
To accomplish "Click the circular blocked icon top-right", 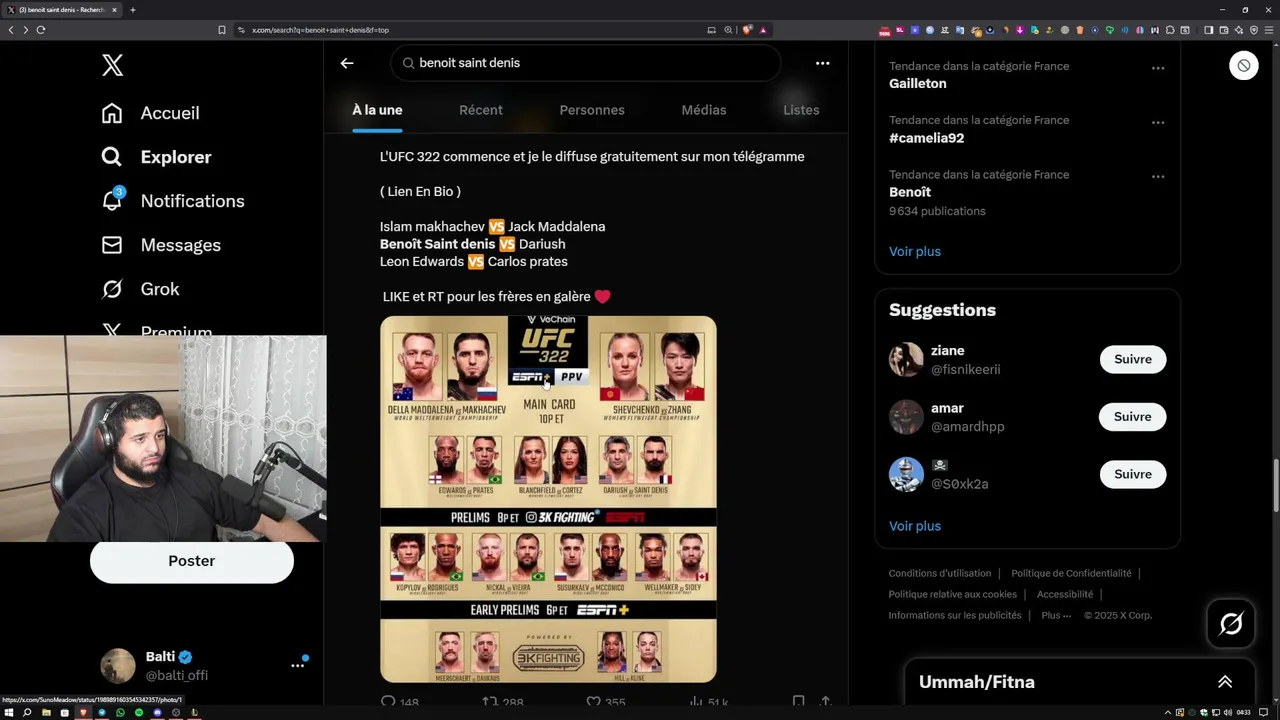I will point(1244,65).
